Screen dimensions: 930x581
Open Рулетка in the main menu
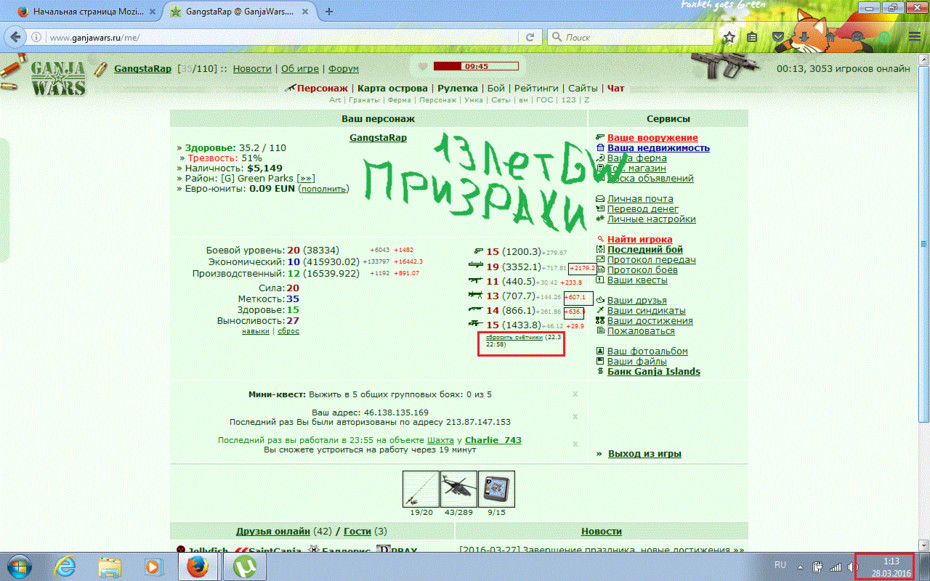tap(457, 88)
